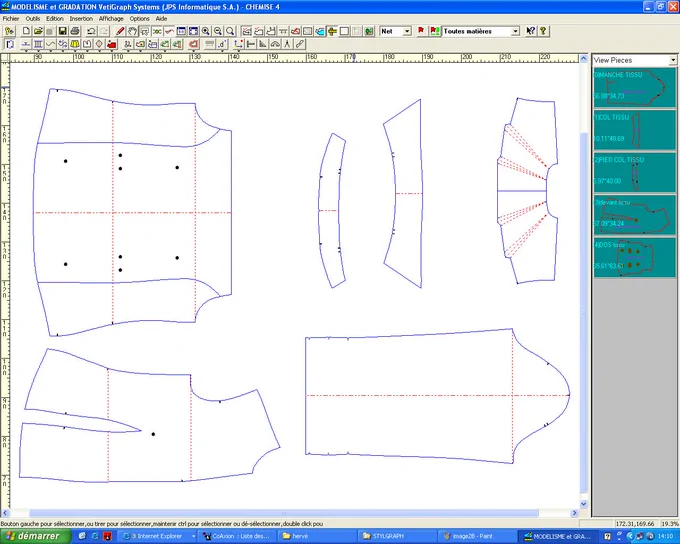This screenshot has height=544, width=680.
Task: Switch to image2B - Paint window
Action: [478, 536]
